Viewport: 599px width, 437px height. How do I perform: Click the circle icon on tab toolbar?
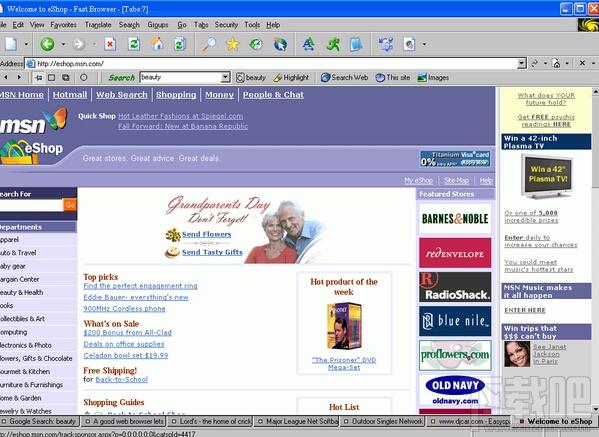tap(83, 78)
